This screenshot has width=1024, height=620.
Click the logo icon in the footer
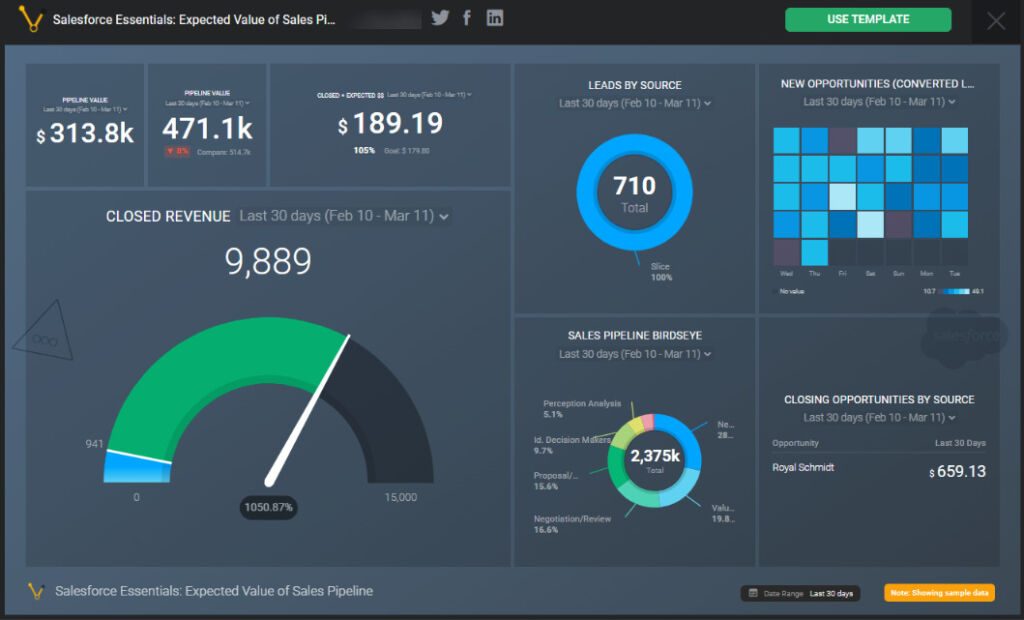coord(36,591)
